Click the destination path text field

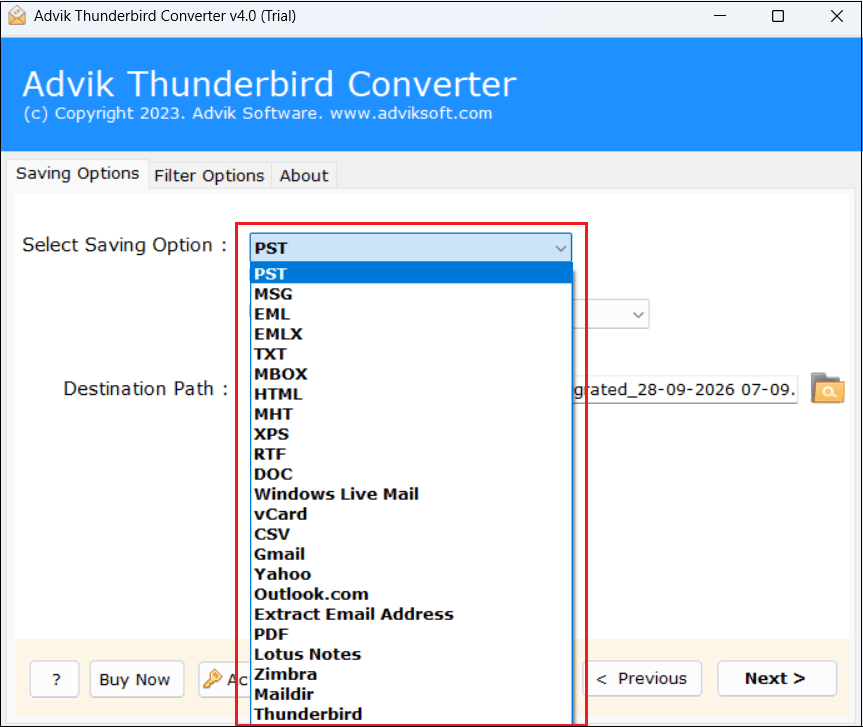coord(685,390)
